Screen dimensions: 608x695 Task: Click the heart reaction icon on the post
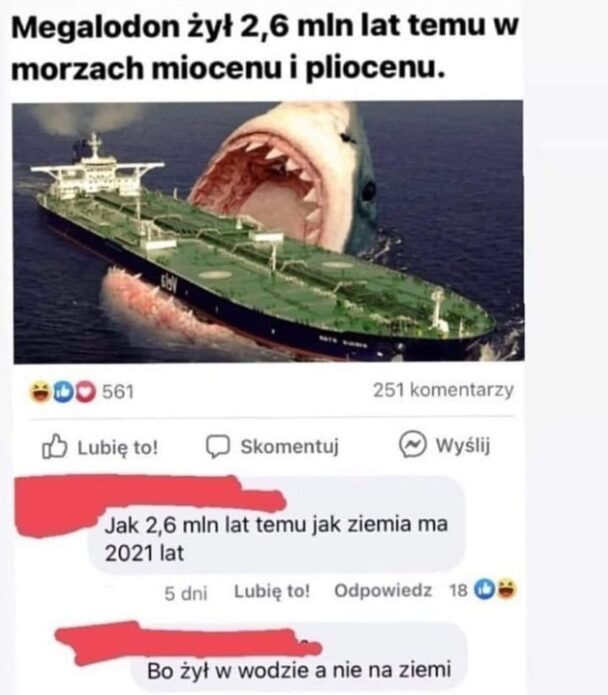[x=85, y=392]
